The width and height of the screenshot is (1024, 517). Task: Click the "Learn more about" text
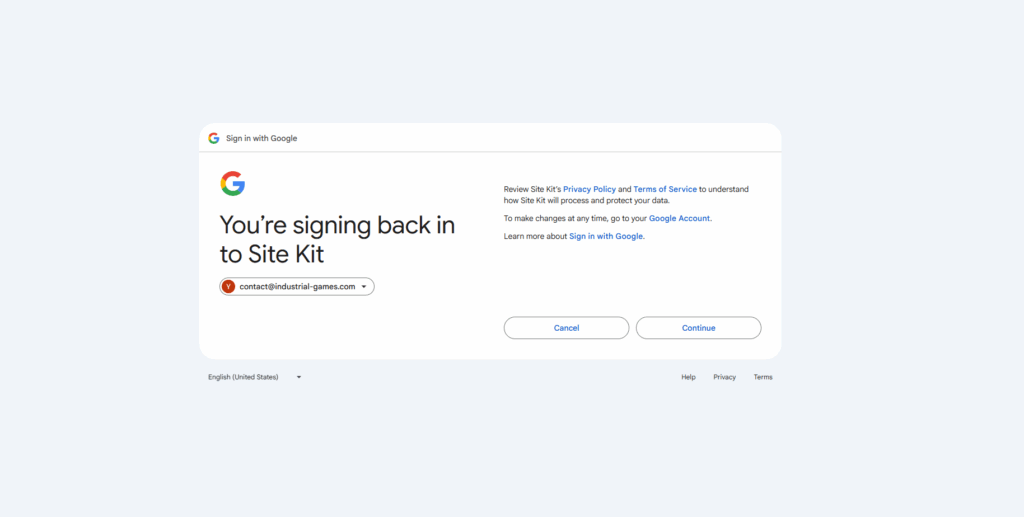535,236
